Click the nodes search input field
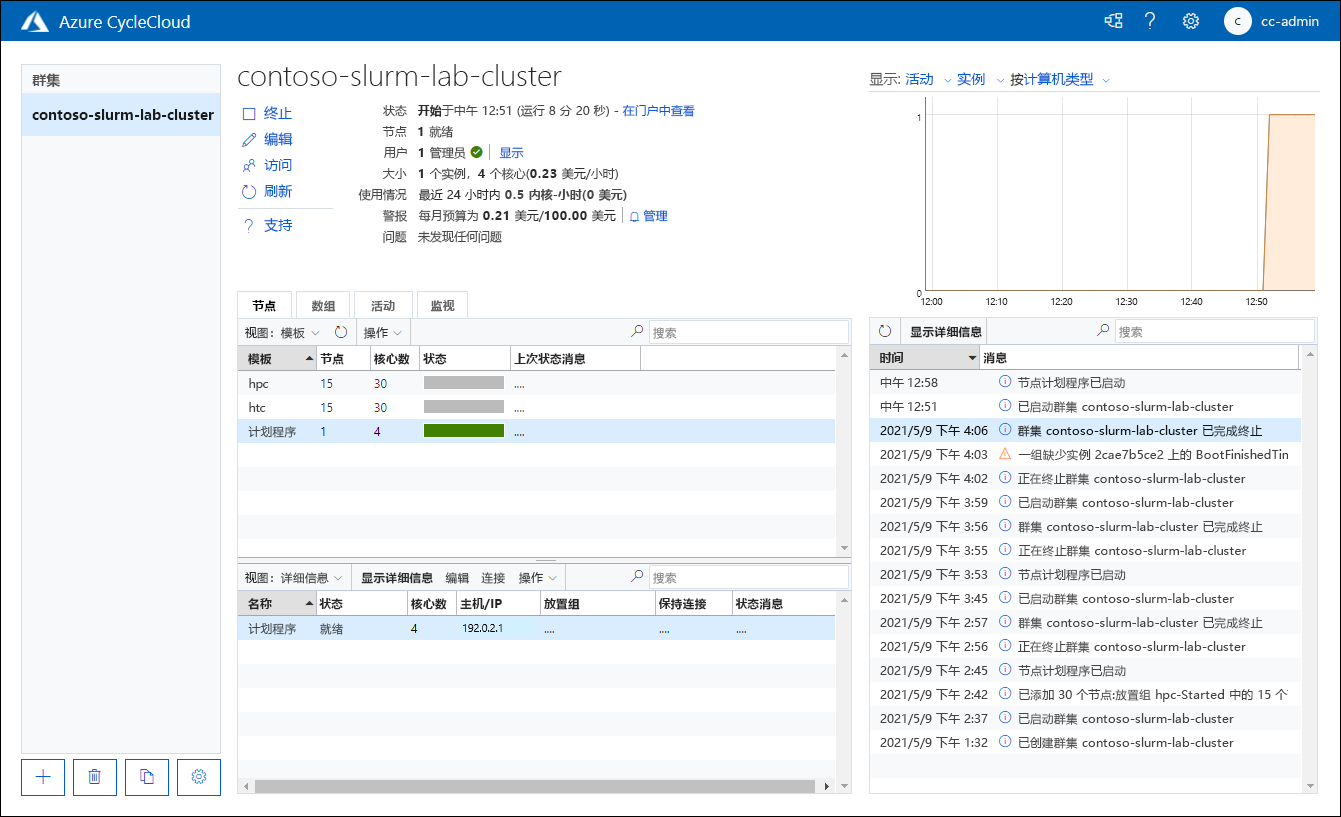 (x=749, y=333)
